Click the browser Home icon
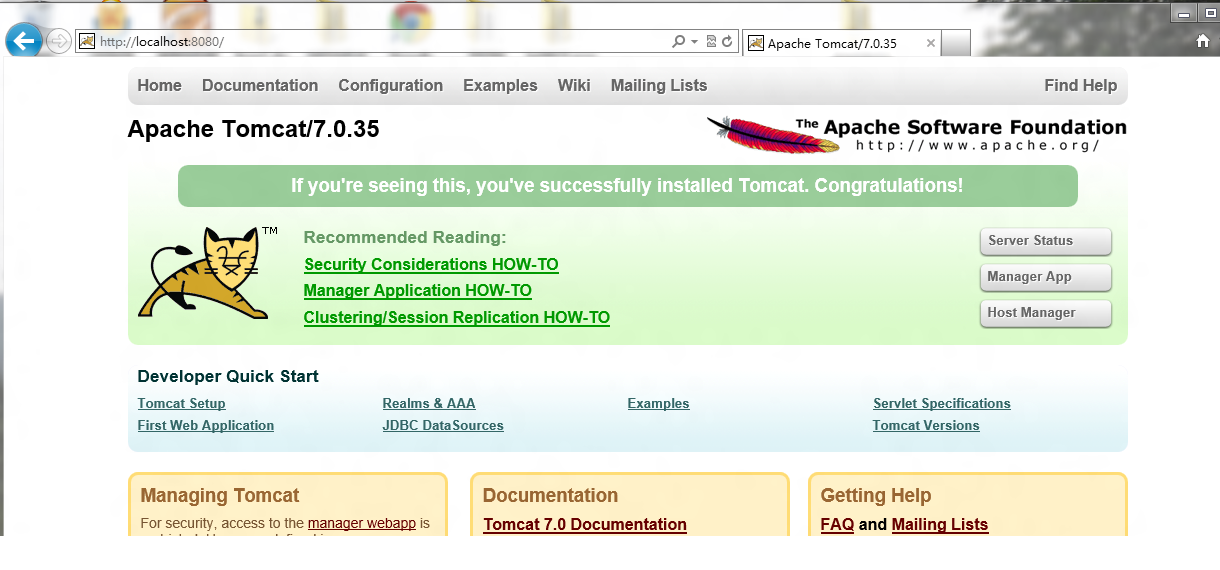The height and width of the screenshot is (570, 1220). coord(1203,41)
